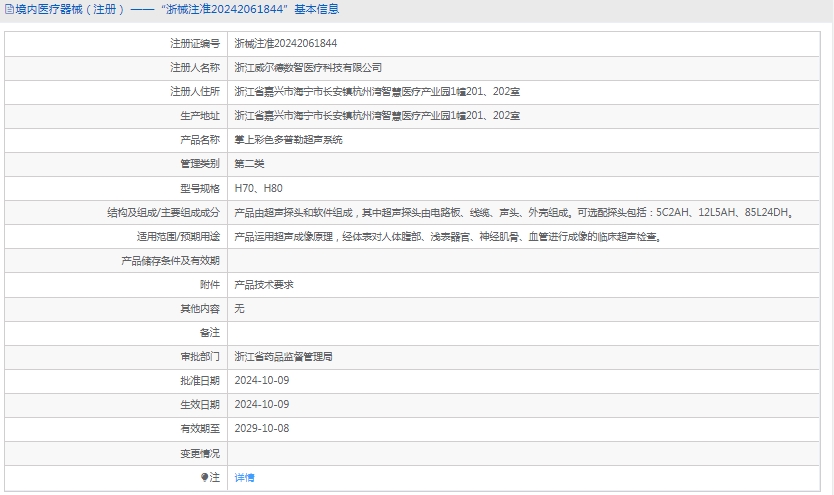Select company name 浙江威尔德数智医疗科技有限公司
This screenshot has height=495, width=834.
[x=308, y=68]
